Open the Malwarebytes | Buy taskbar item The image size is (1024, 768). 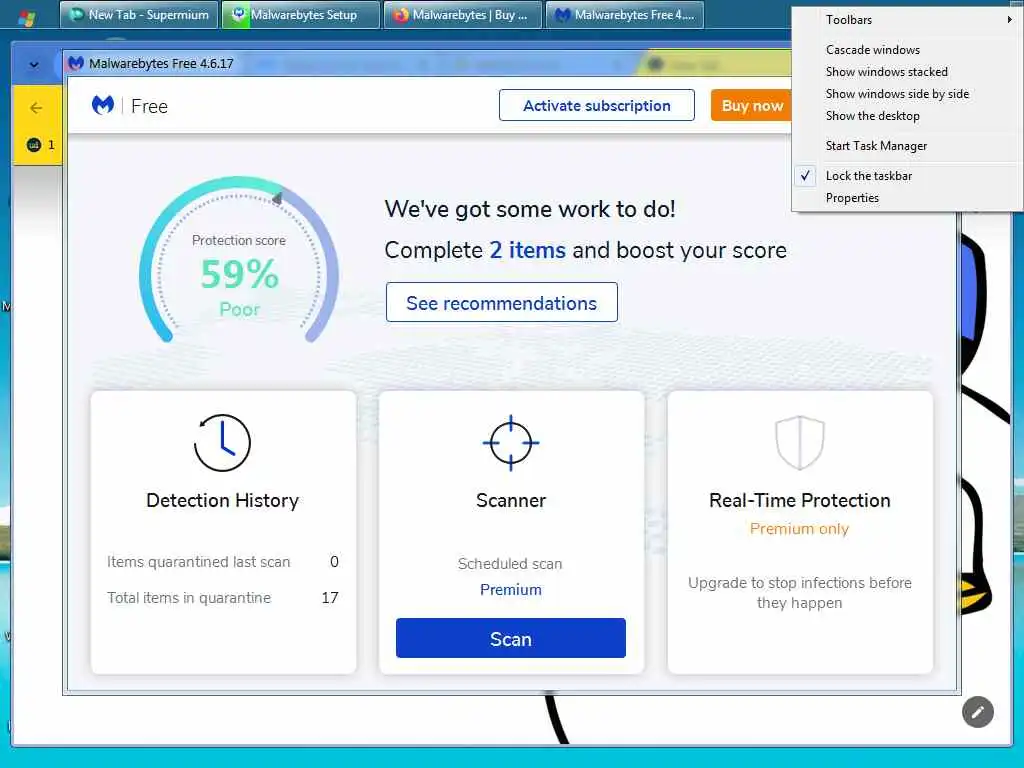[x=462, y=14]
